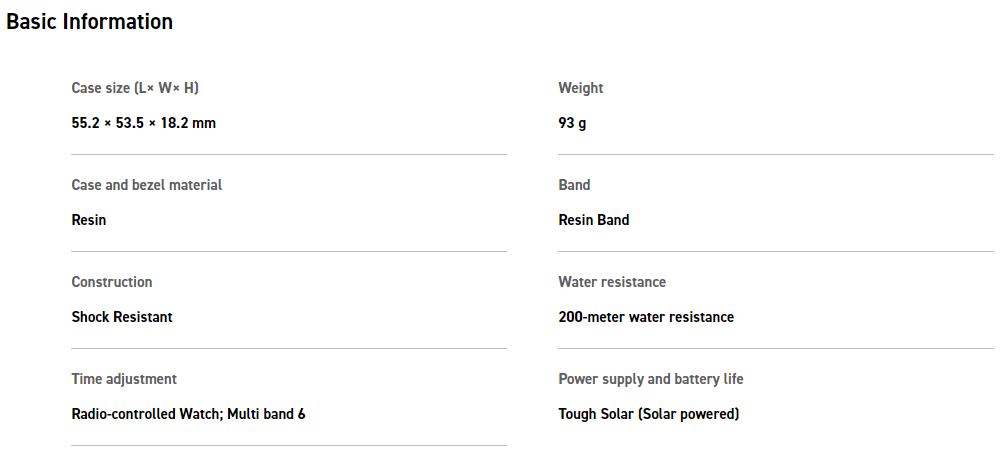The image size is (1008, 458).
Task: Click the Resin material value
Action: (x=89, y=220)
